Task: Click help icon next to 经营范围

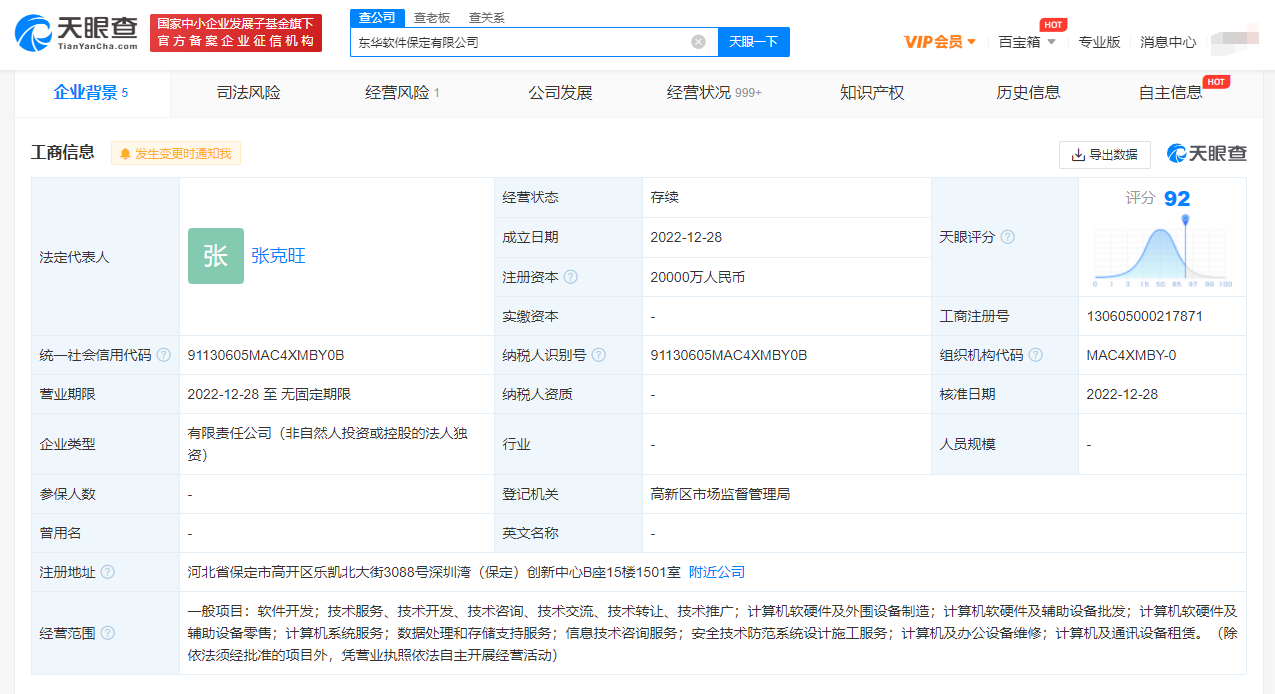Action: pos(108,633)
